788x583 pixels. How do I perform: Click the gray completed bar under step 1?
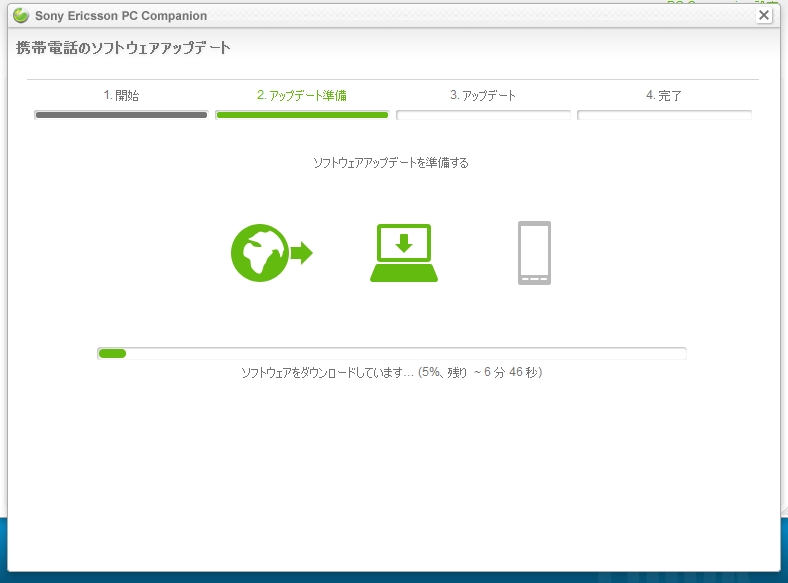tap(121, 115)
